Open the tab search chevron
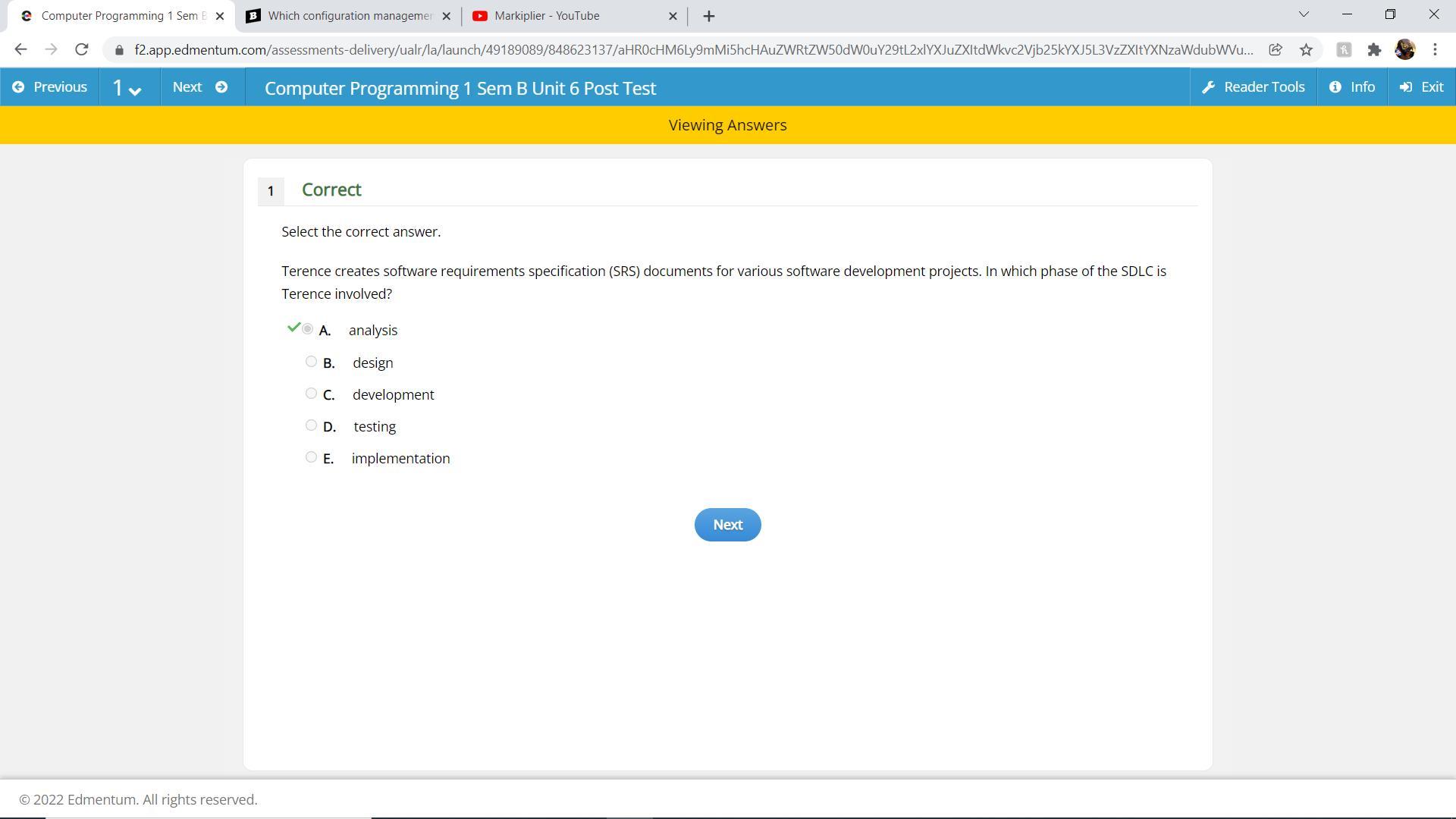Image resolution: width=1456 pixels, height=819 pixels. [1304, 14]
